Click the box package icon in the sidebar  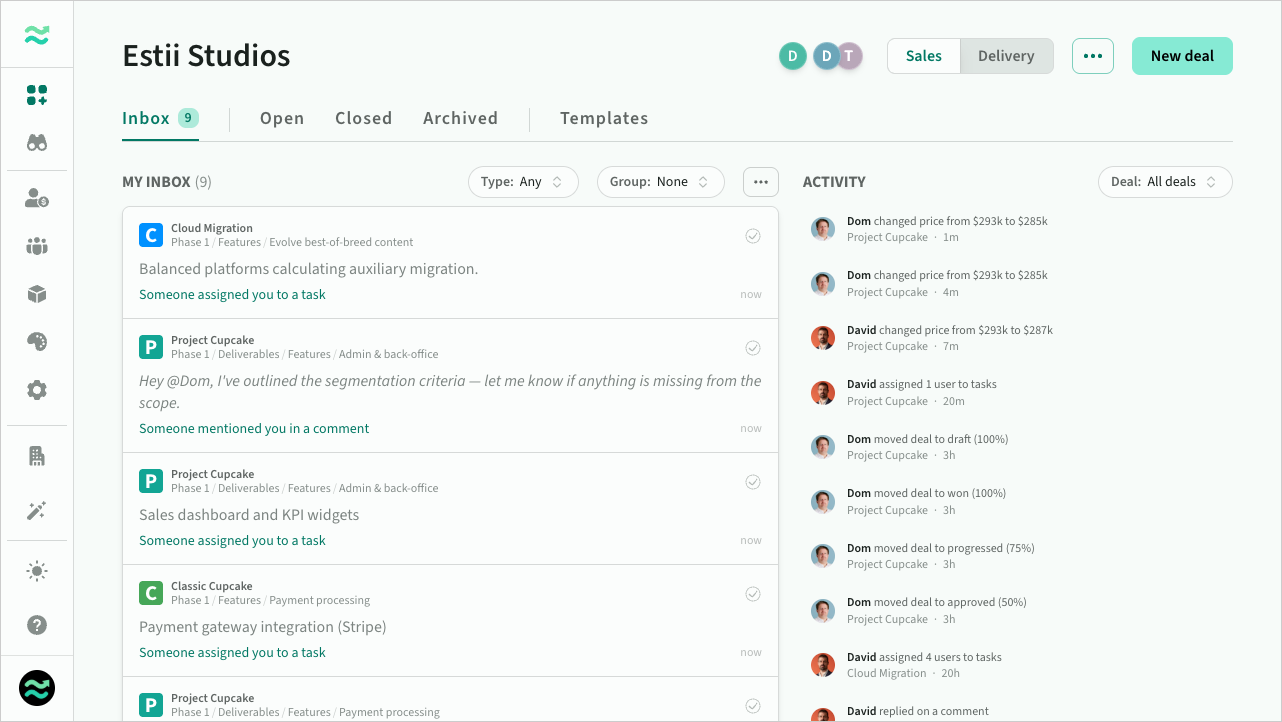coord(37,294)
